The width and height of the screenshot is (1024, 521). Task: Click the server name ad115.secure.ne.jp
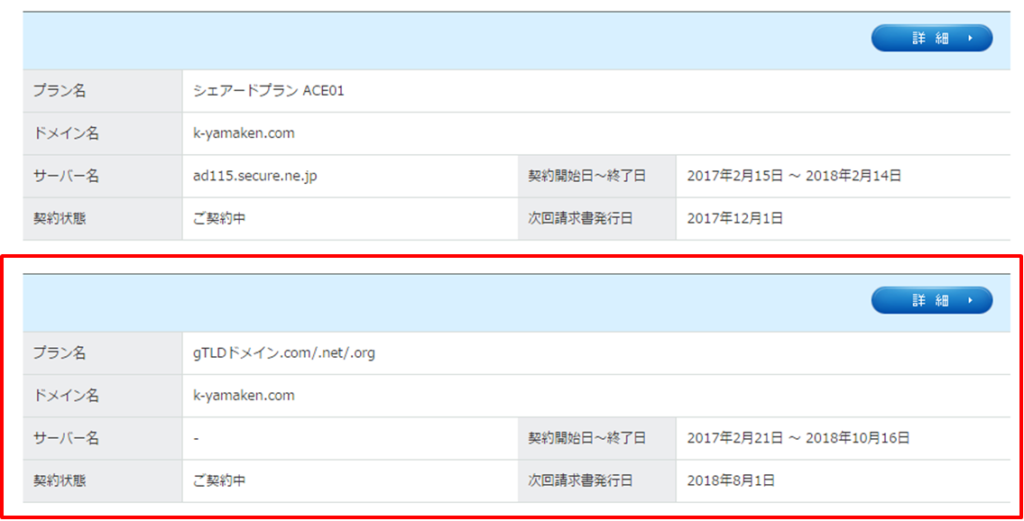coord(255,176)
